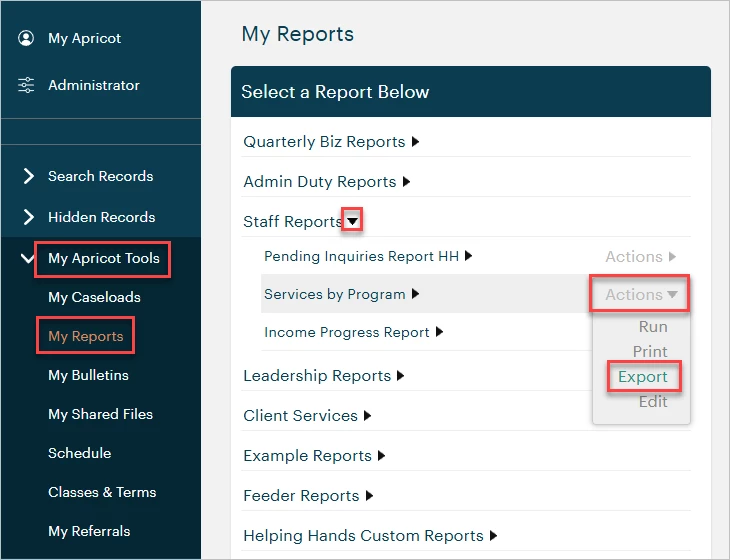
Task: Expand Admin Duty Reports arrow
Action: coord(406,182)
